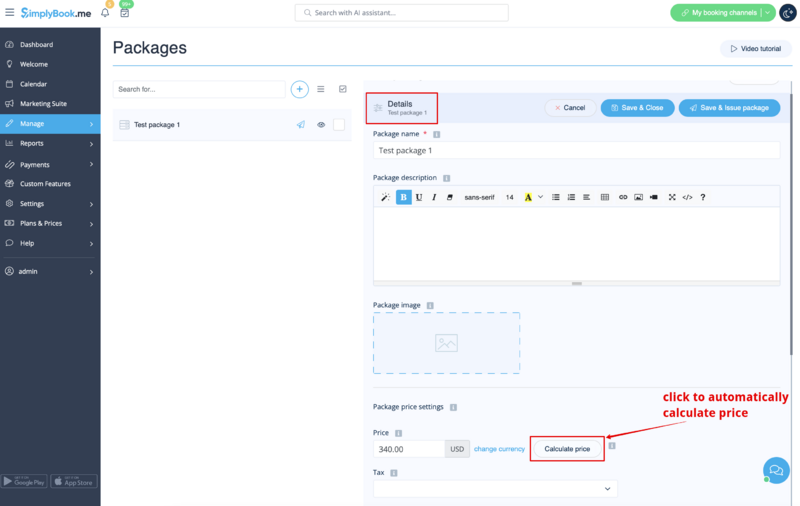
Task: Click the Package name input field
Action: [577, 150]
